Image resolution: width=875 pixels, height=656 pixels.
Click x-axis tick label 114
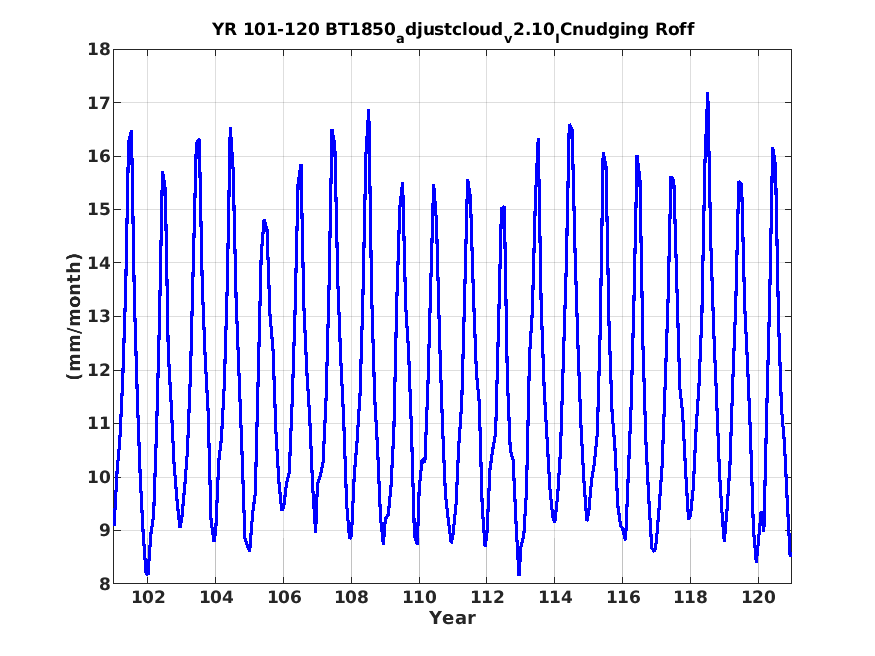[555, 597]
